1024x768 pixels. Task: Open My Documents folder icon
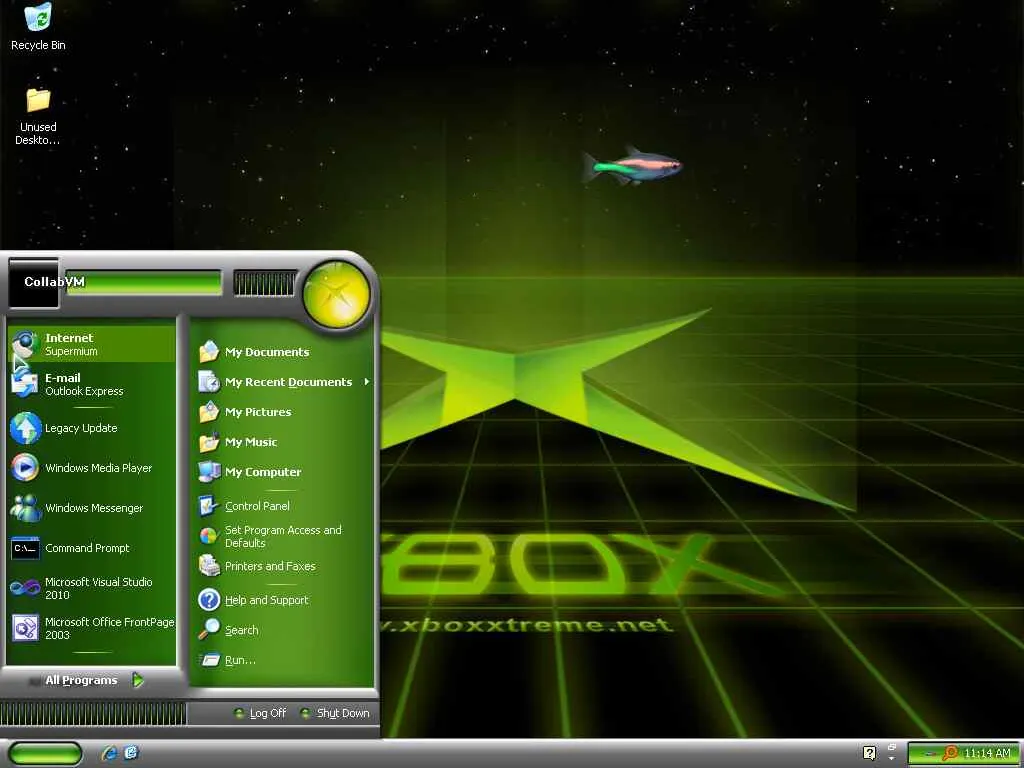209,352
